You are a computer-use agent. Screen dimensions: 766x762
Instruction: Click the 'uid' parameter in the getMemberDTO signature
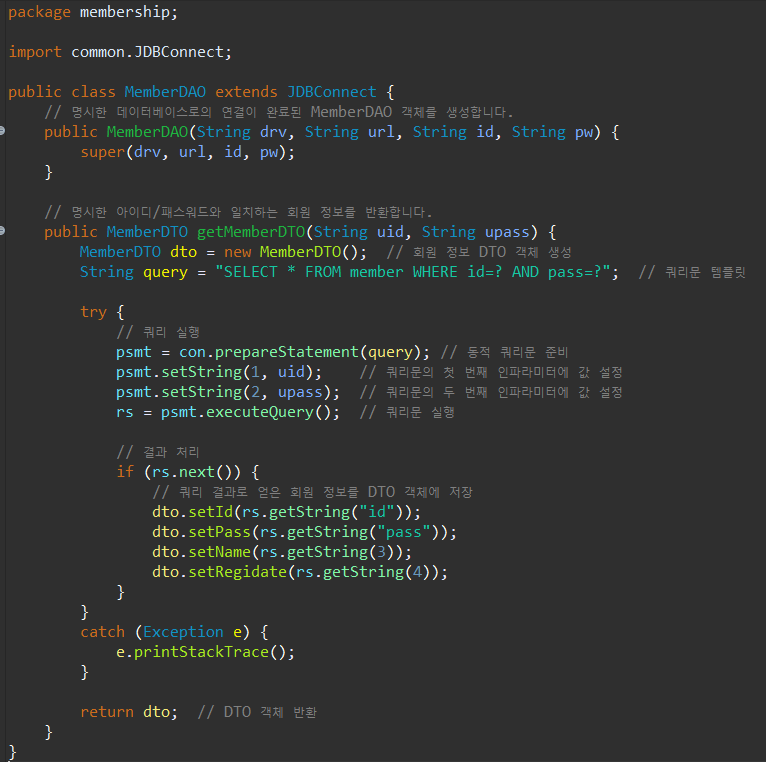390,232
